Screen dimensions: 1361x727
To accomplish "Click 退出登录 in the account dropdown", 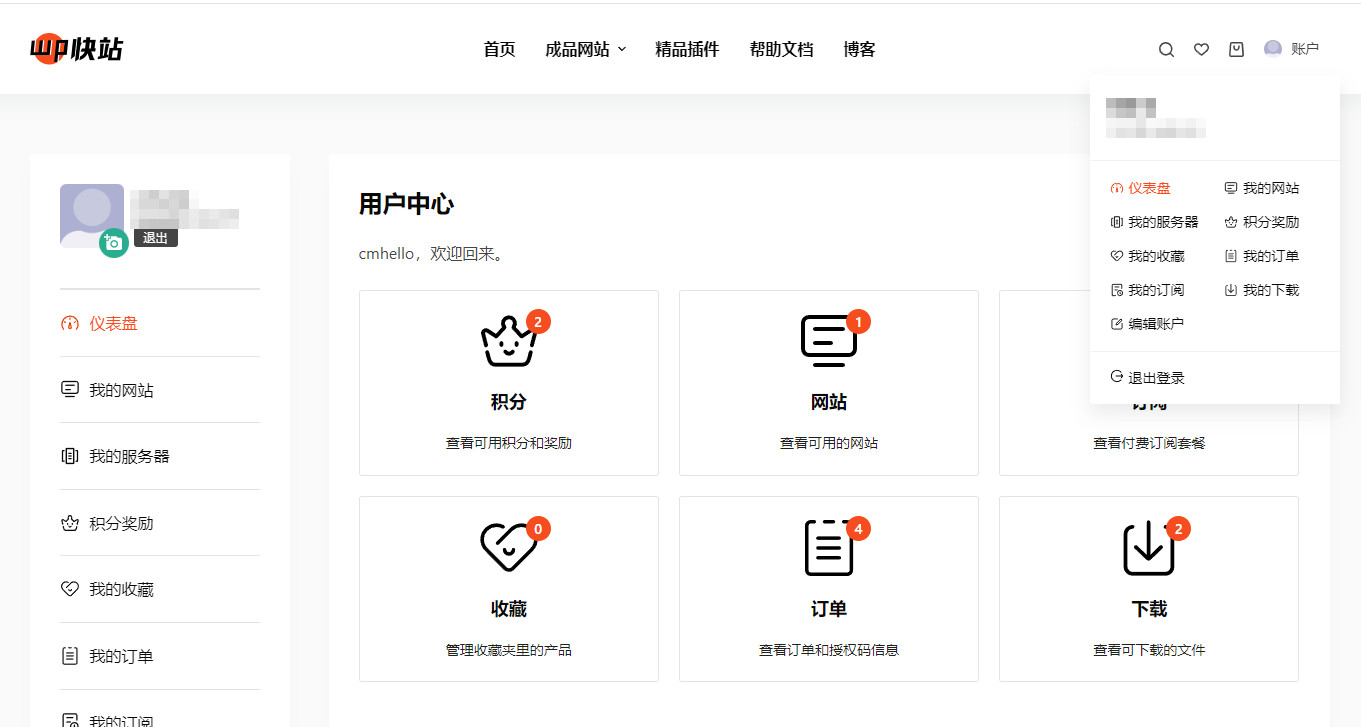I will click(1156, 378).
